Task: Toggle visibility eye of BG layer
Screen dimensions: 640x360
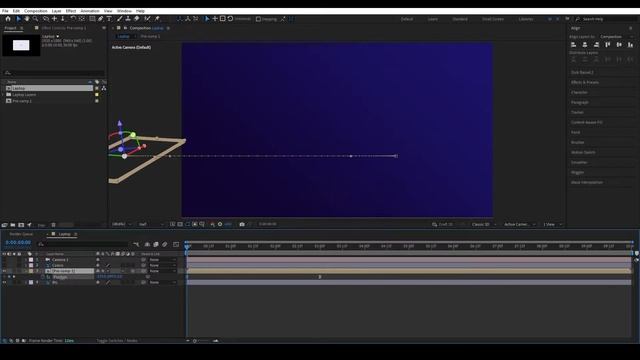Action: click(x=4, y=282)
